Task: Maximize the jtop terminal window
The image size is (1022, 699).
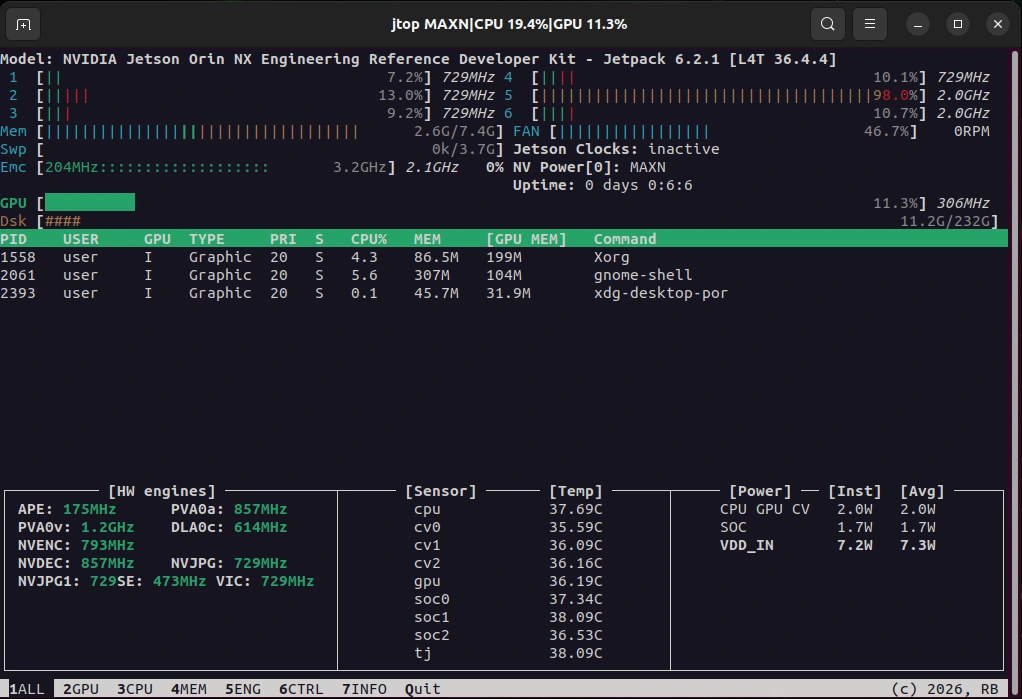Action: (x=957, y=24)
